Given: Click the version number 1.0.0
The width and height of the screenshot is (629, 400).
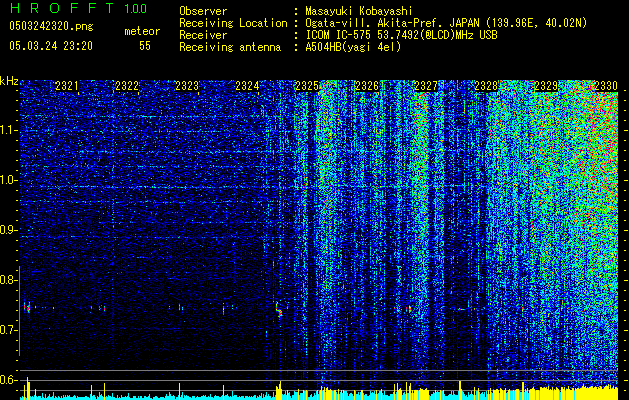Looking at the screenshot, I should click(x=135, y=9).
